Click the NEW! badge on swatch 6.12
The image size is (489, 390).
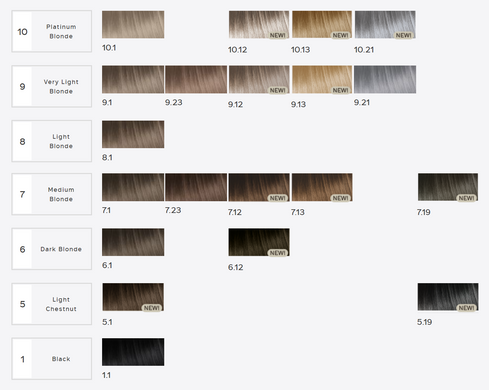pyautogui.click(x=277, y=253)
